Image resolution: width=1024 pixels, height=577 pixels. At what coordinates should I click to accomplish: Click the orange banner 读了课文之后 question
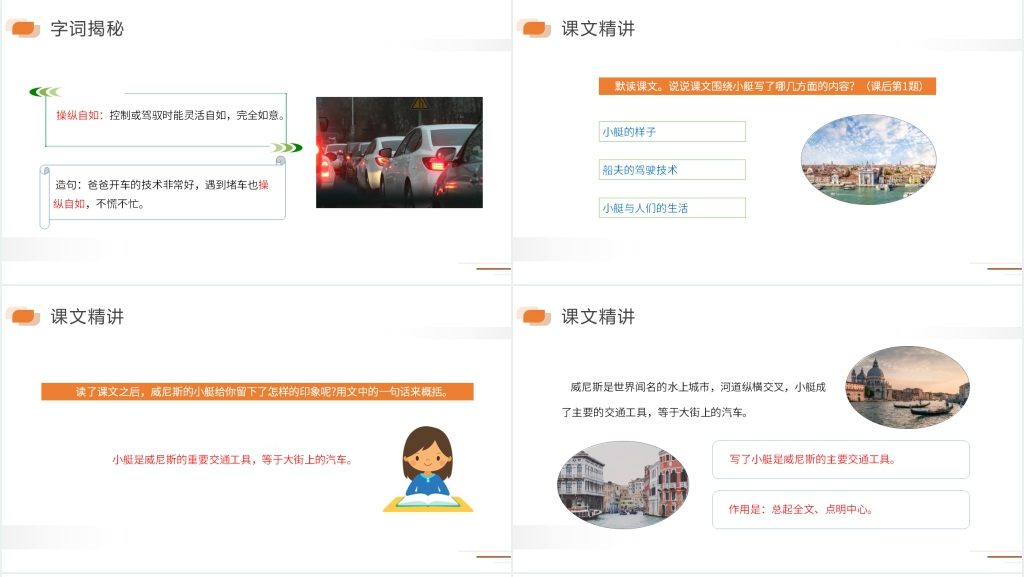(x=257, y=392)
